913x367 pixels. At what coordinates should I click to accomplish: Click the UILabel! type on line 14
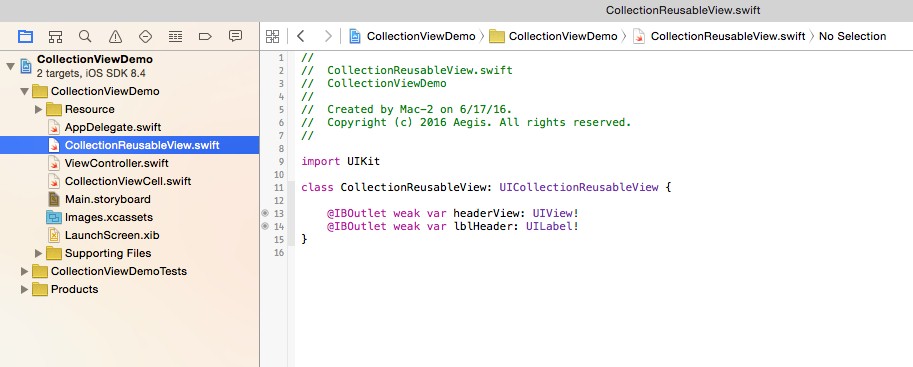552,226
